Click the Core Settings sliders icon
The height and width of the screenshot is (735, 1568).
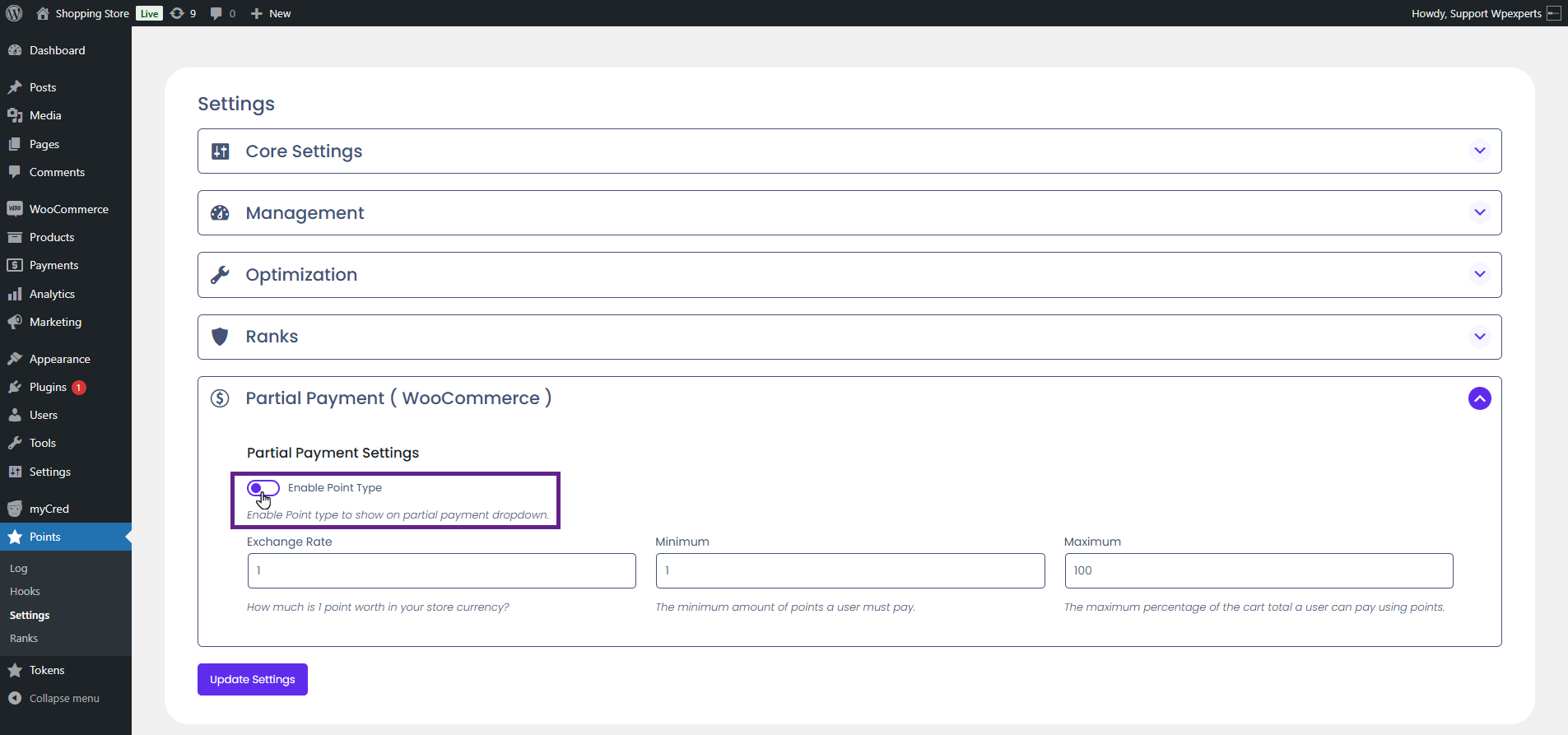tap(221, 151)
